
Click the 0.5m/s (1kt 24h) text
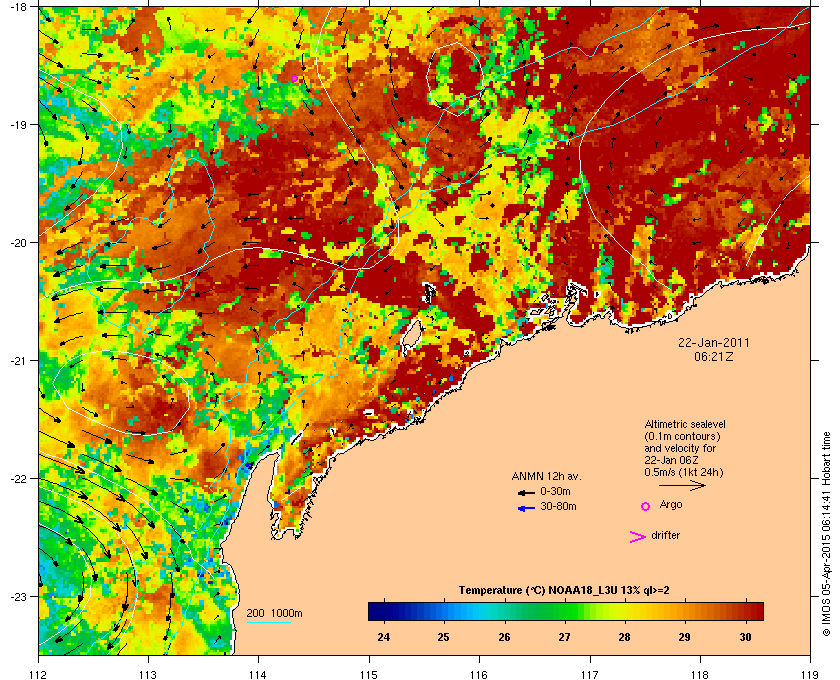(x=684, y=473)
